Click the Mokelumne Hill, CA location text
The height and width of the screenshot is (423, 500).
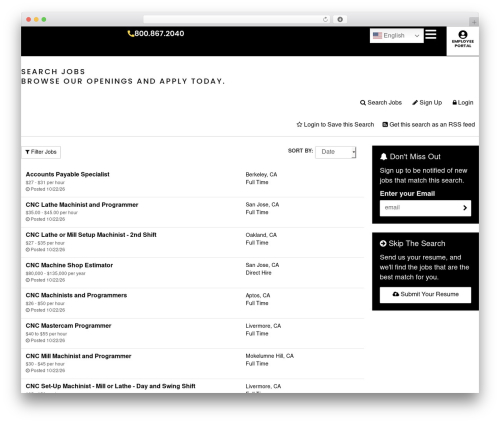tap(270, 356)
